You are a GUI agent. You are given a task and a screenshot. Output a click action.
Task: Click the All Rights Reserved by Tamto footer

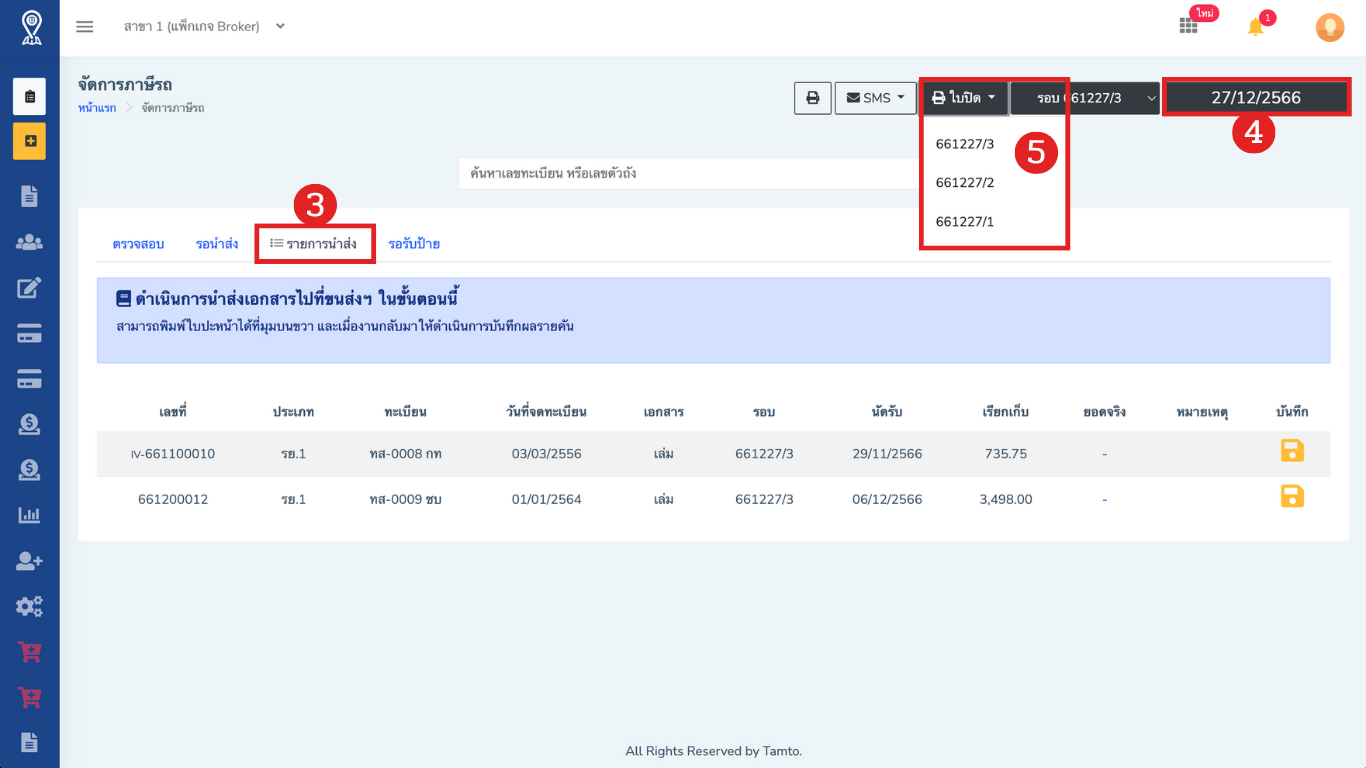pyautogui.click(x=713, y=751)
